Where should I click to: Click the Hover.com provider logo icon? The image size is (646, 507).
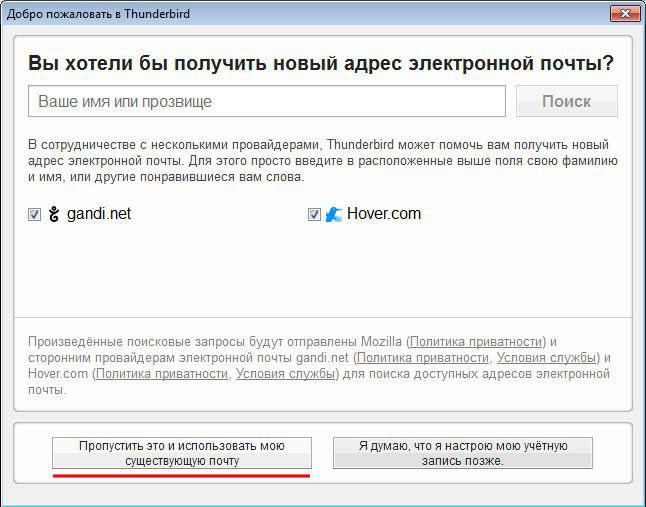(x=334, y=215)
